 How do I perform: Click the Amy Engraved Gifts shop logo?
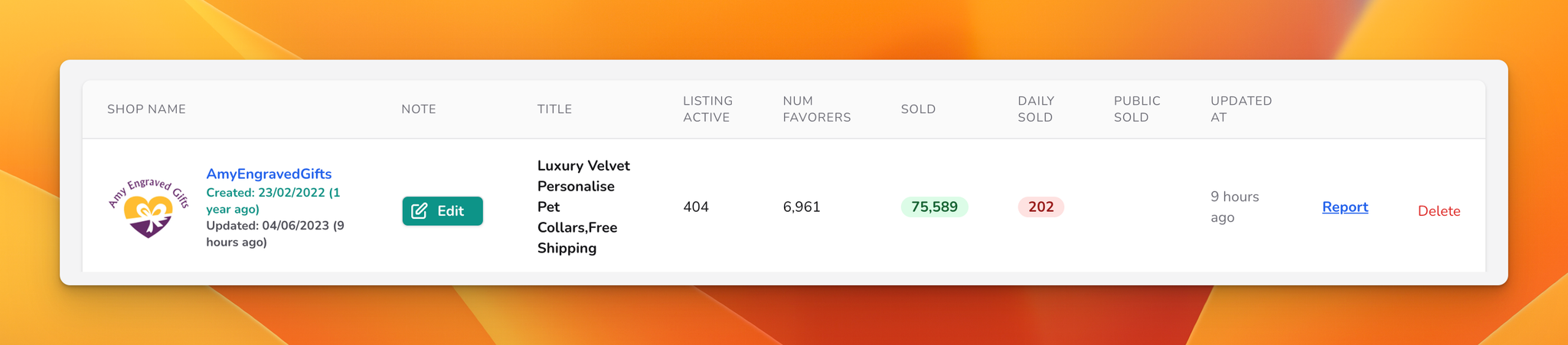click(149, 207)
